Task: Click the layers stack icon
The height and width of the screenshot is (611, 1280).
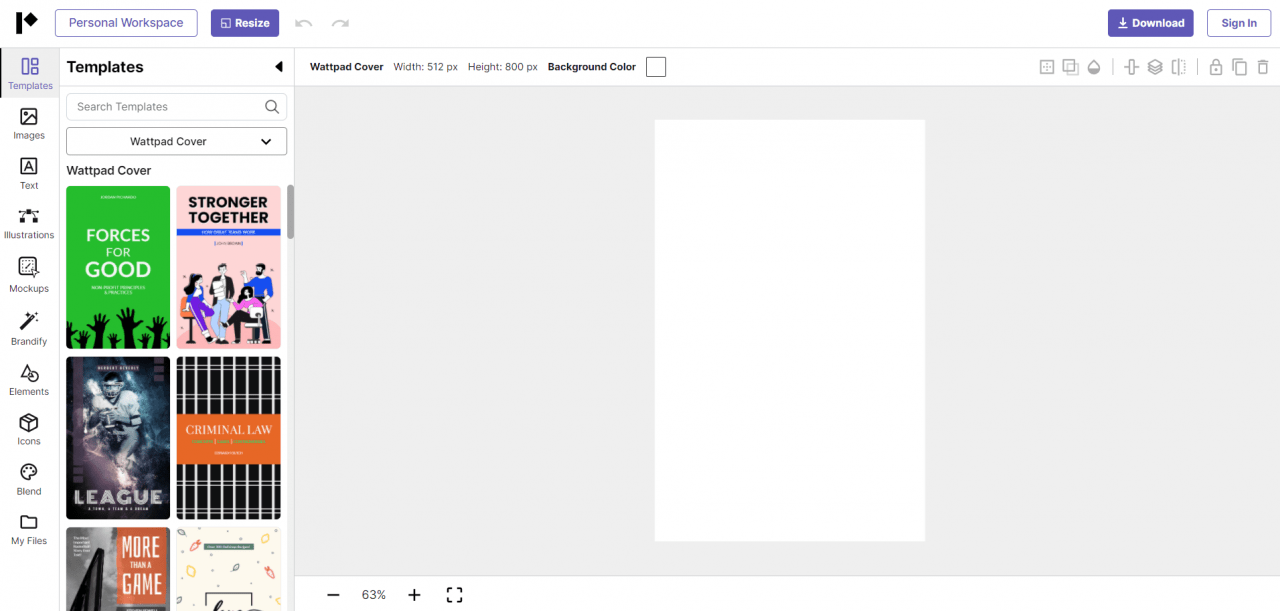Action: [x=1155, y=67]
